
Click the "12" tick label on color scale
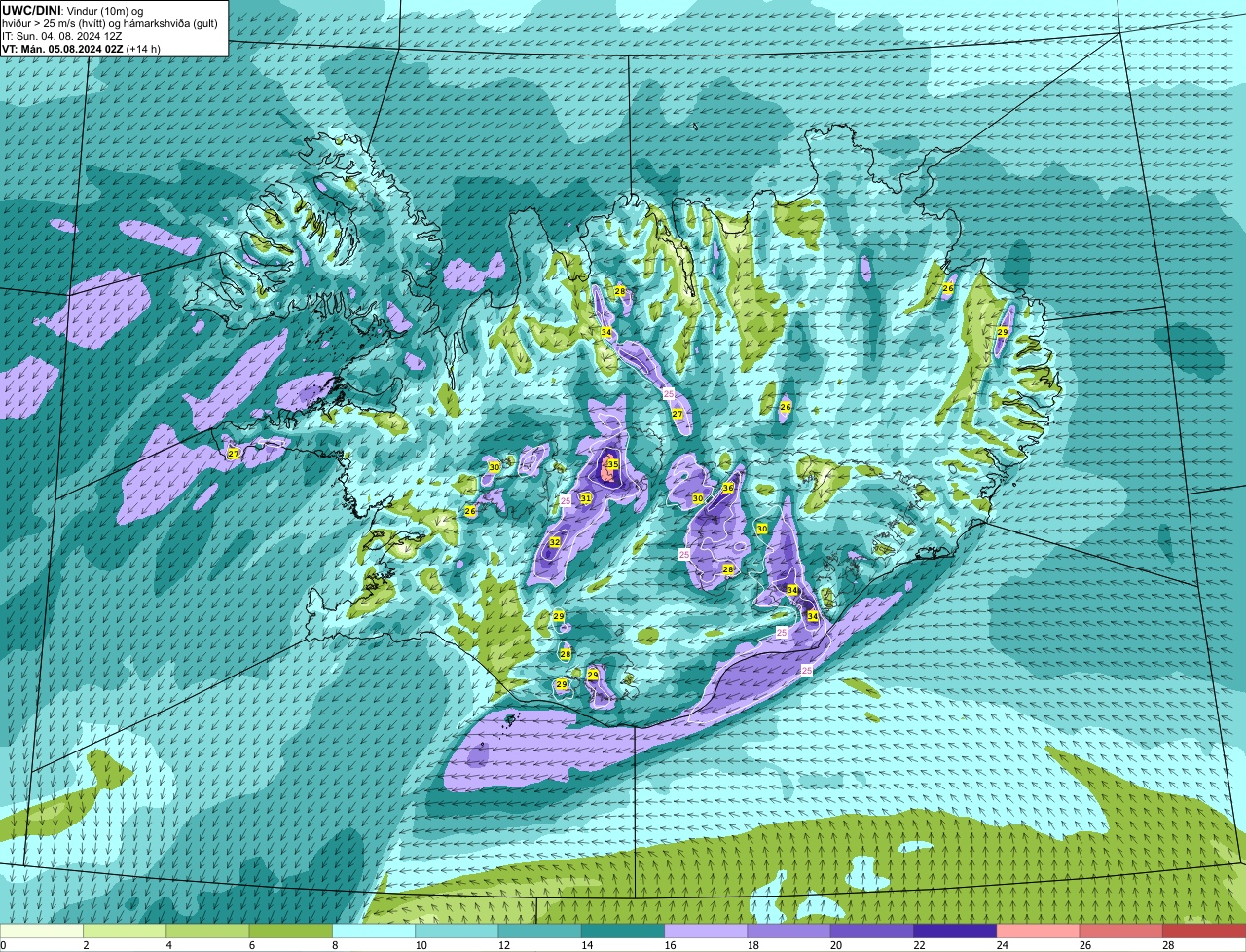(x=503, y=945)
